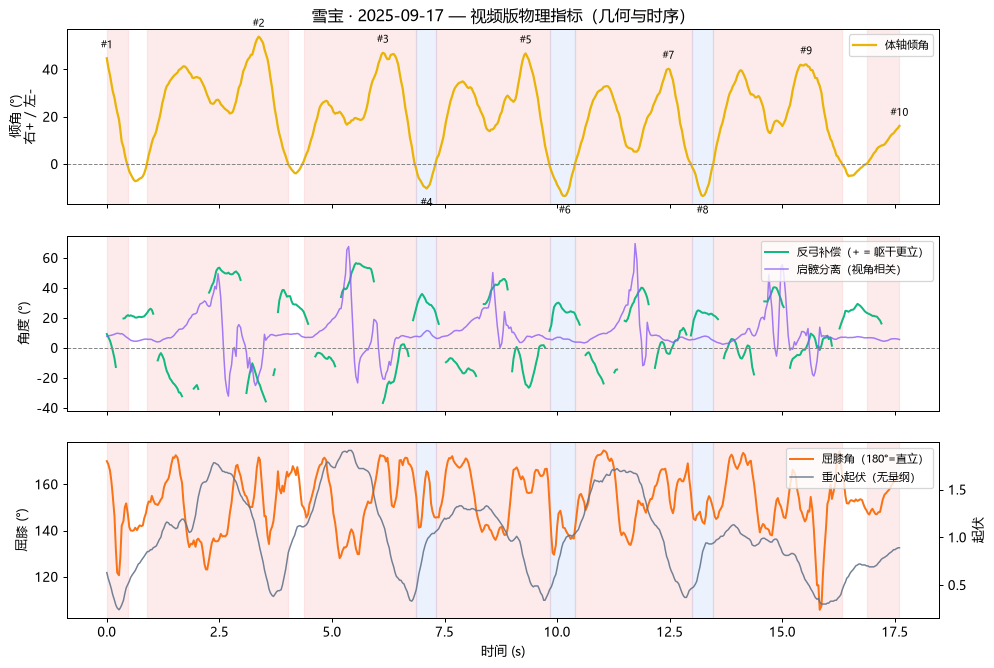Click the 60 tick on the 角度 axis
Image resolution: width=994 pixels, height=668 pixels.
(x=50, y=259)
